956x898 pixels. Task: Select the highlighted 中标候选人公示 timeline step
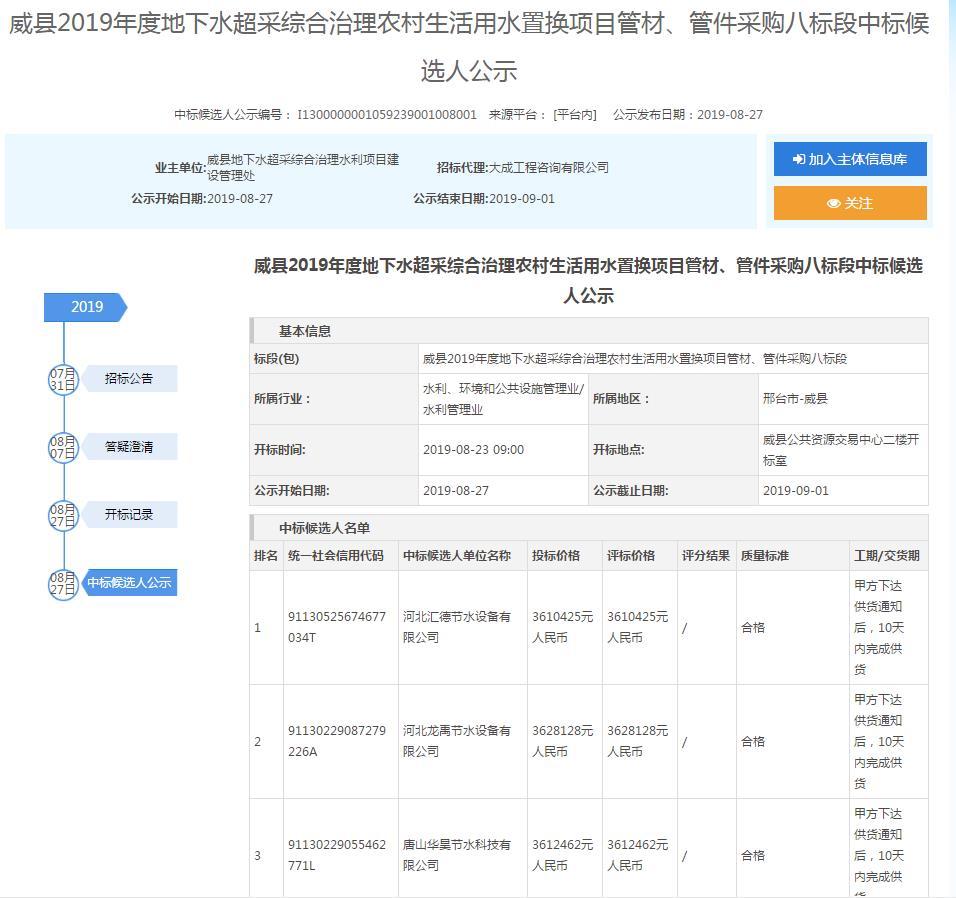pos(129,583)
